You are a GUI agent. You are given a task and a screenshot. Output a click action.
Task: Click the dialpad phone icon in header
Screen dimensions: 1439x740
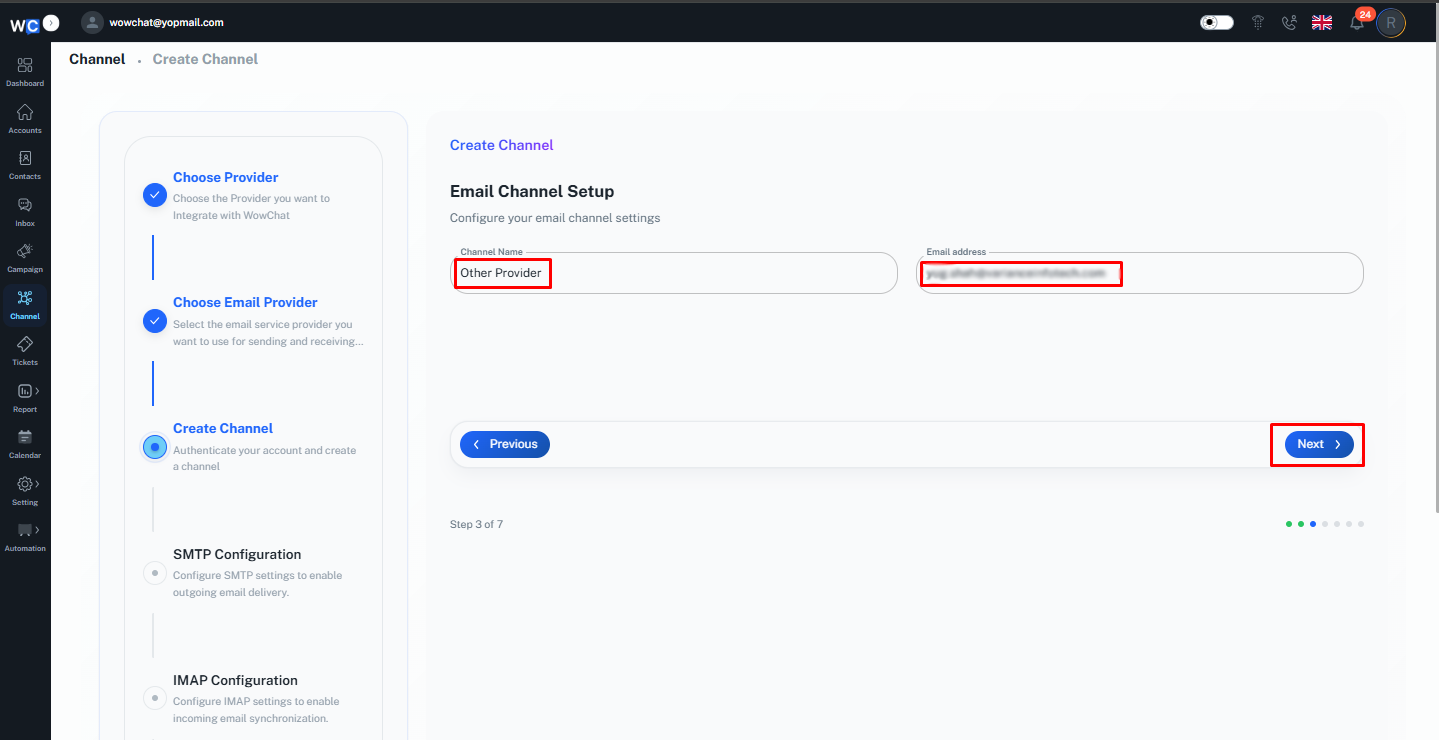click(x=1258, y=22)
